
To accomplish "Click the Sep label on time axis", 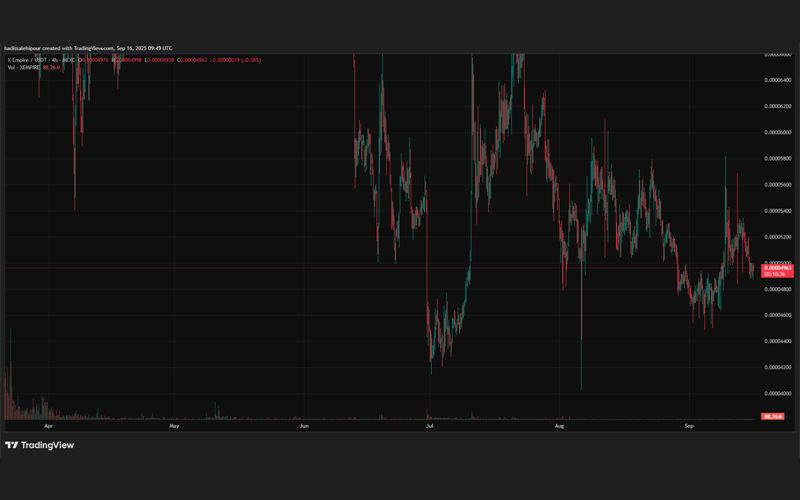I will pyautogui.click(x=689, y=426).
